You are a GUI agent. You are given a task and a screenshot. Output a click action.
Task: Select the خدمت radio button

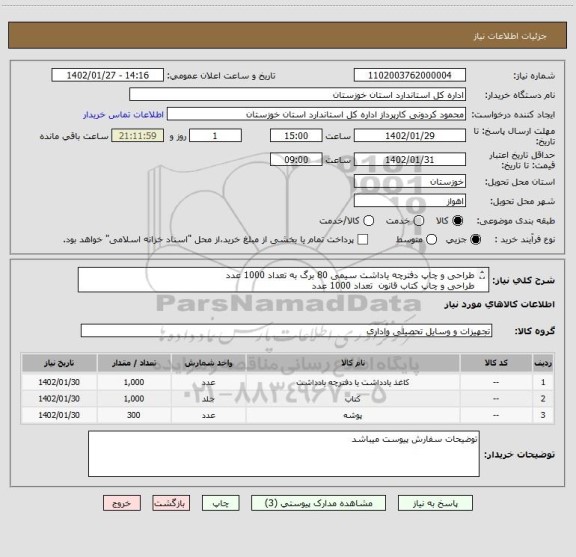click(419, 221)
